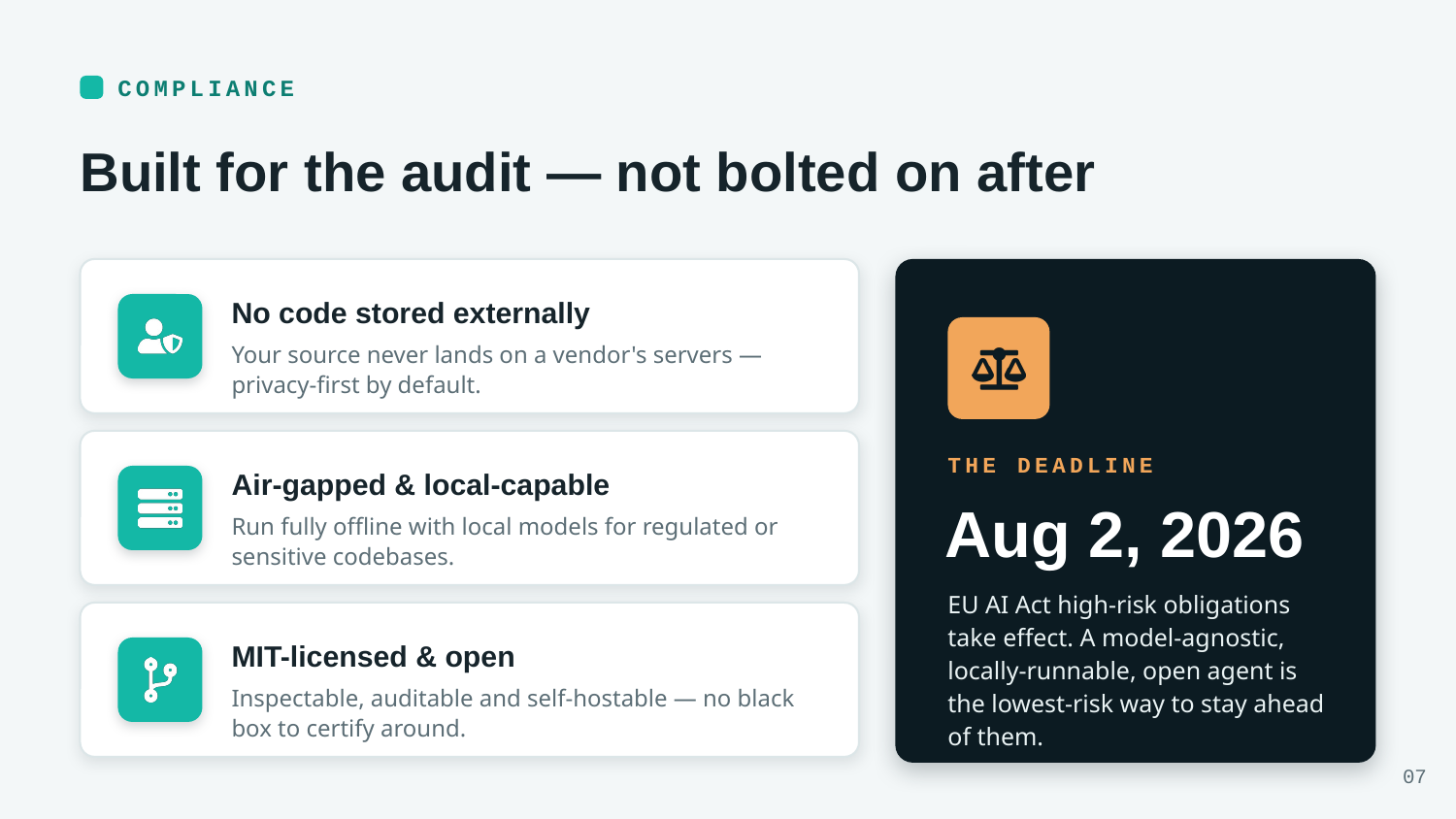
Task: Click the git branch icon
Action: [160, 679]
